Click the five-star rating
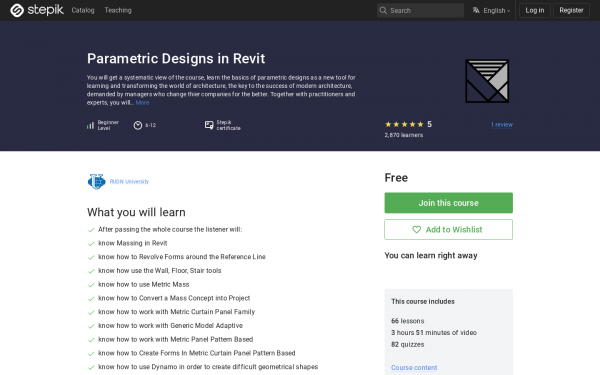Screen dimensions: 600x375 coord(404,124)
